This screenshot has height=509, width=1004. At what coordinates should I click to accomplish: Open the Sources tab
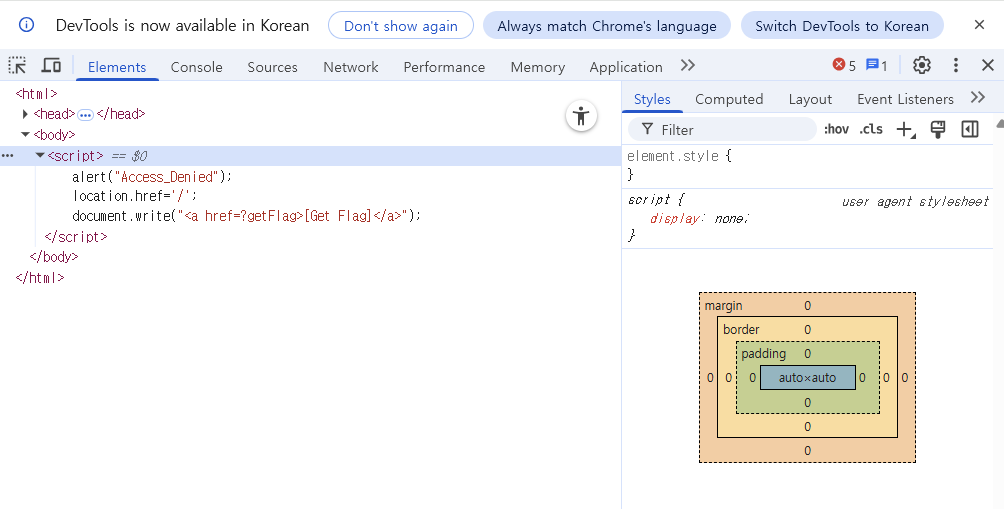[x=273, y=67]
